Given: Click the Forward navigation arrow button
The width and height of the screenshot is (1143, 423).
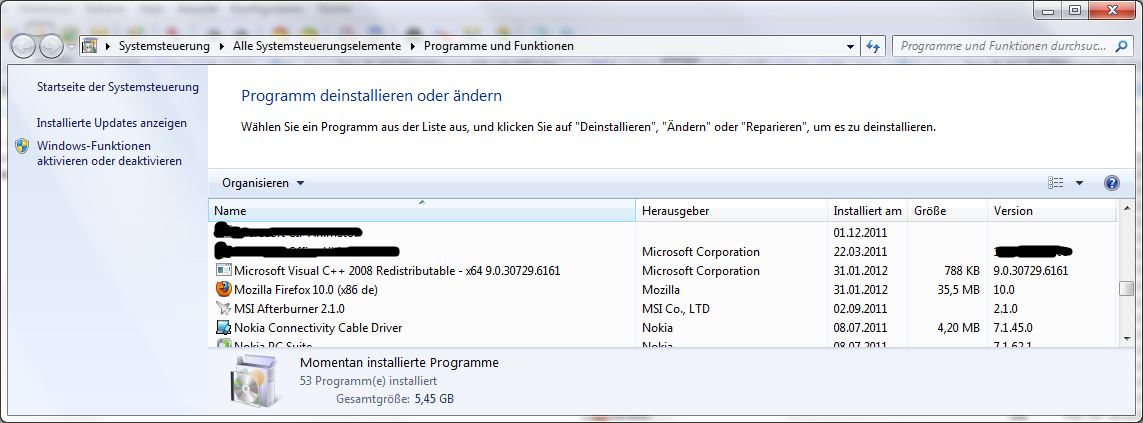Looking at the screenshot, I should coord(51,47).
